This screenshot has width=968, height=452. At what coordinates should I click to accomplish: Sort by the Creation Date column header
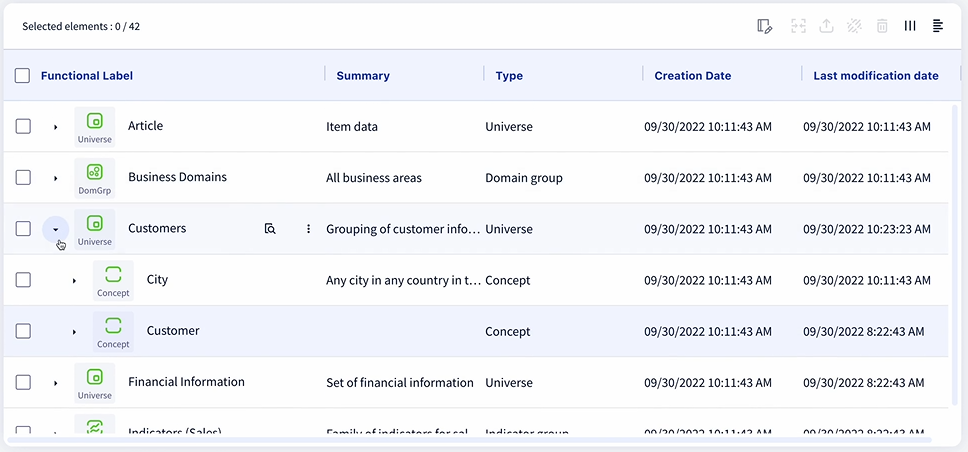pos(693,76)
